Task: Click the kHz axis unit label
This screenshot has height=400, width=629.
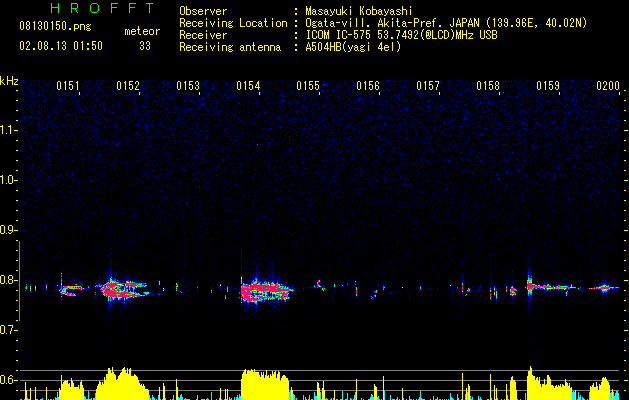Action: (x=9, y=81)
